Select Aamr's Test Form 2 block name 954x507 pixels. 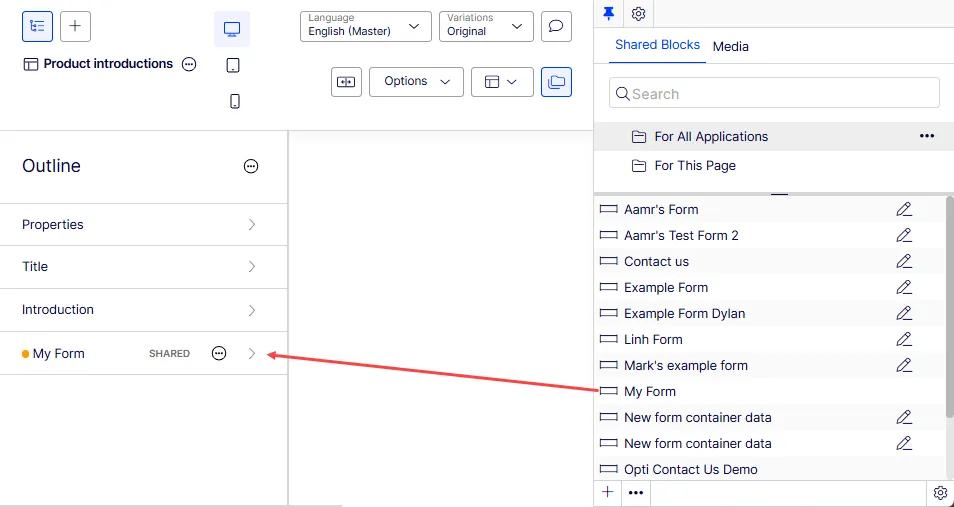(x=681, y=236)
